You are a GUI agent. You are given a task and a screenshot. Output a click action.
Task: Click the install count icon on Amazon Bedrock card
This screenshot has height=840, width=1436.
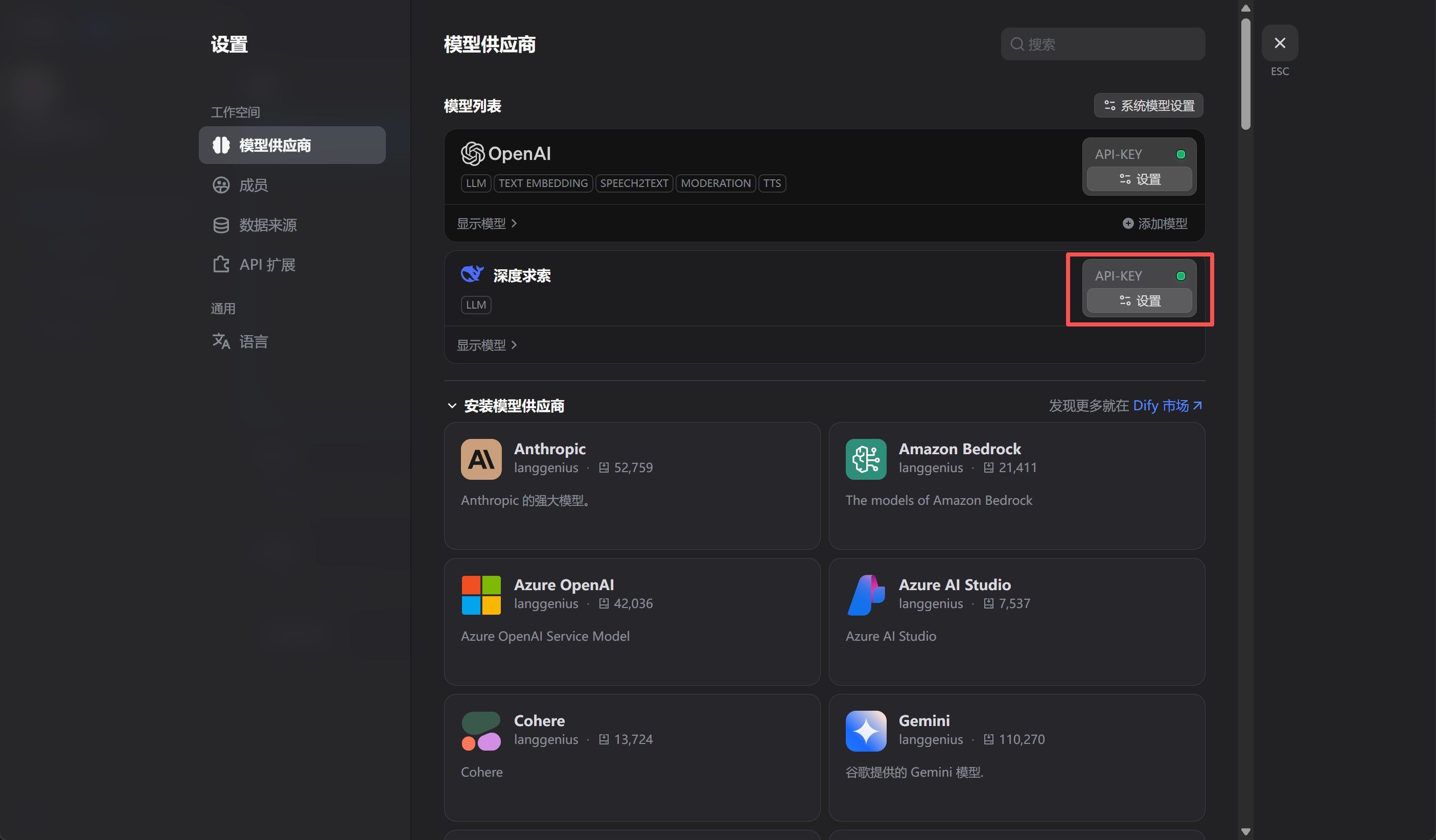(989, 468)
